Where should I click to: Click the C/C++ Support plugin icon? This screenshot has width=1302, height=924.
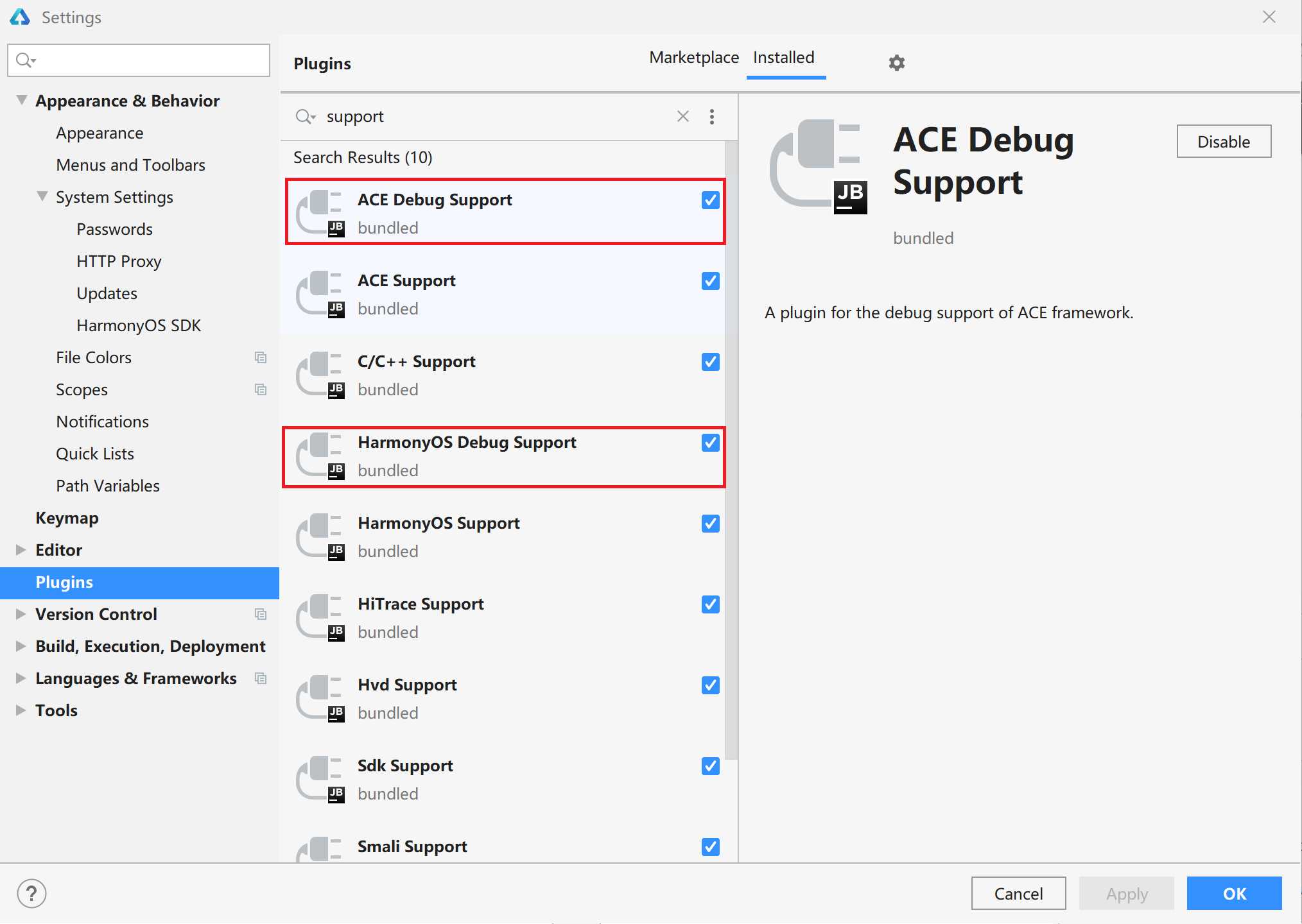pos(320,375)
